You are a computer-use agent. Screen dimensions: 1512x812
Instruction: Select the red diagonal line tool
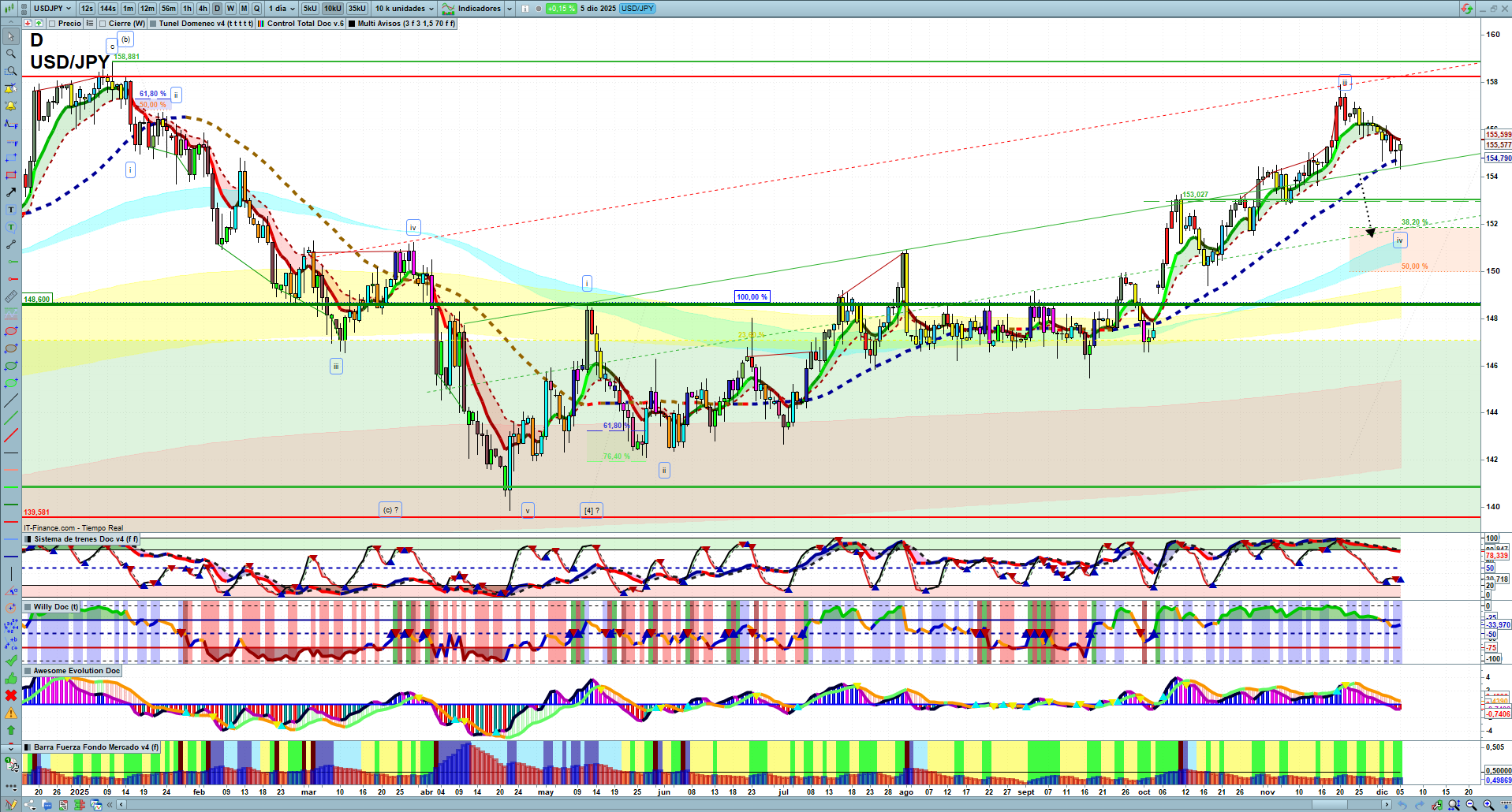(11, 435)
